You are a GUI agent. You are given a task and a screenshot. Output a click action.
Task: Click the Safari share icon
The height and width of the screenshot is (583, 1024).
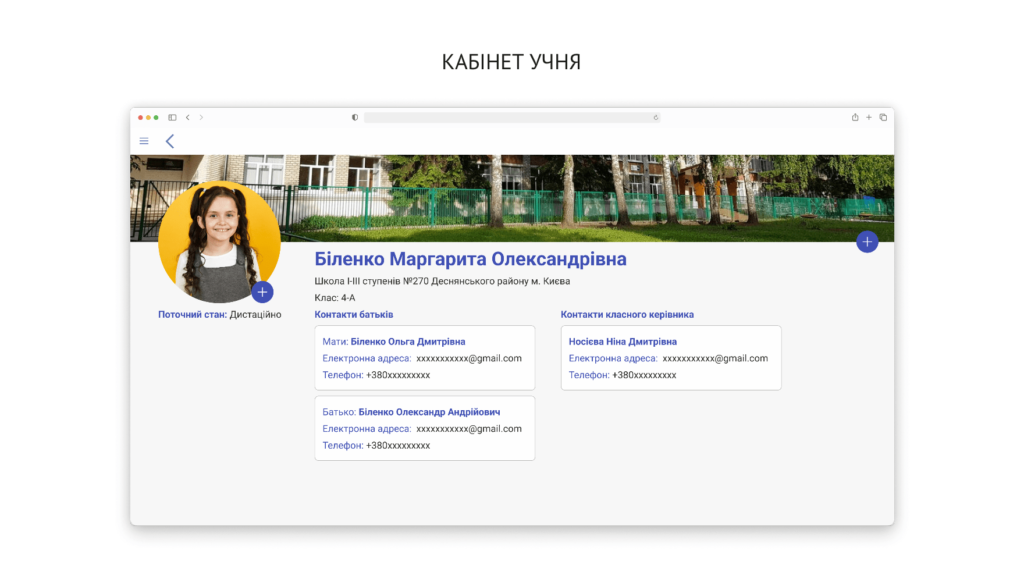pyautogui.click(x=855, y=118)
